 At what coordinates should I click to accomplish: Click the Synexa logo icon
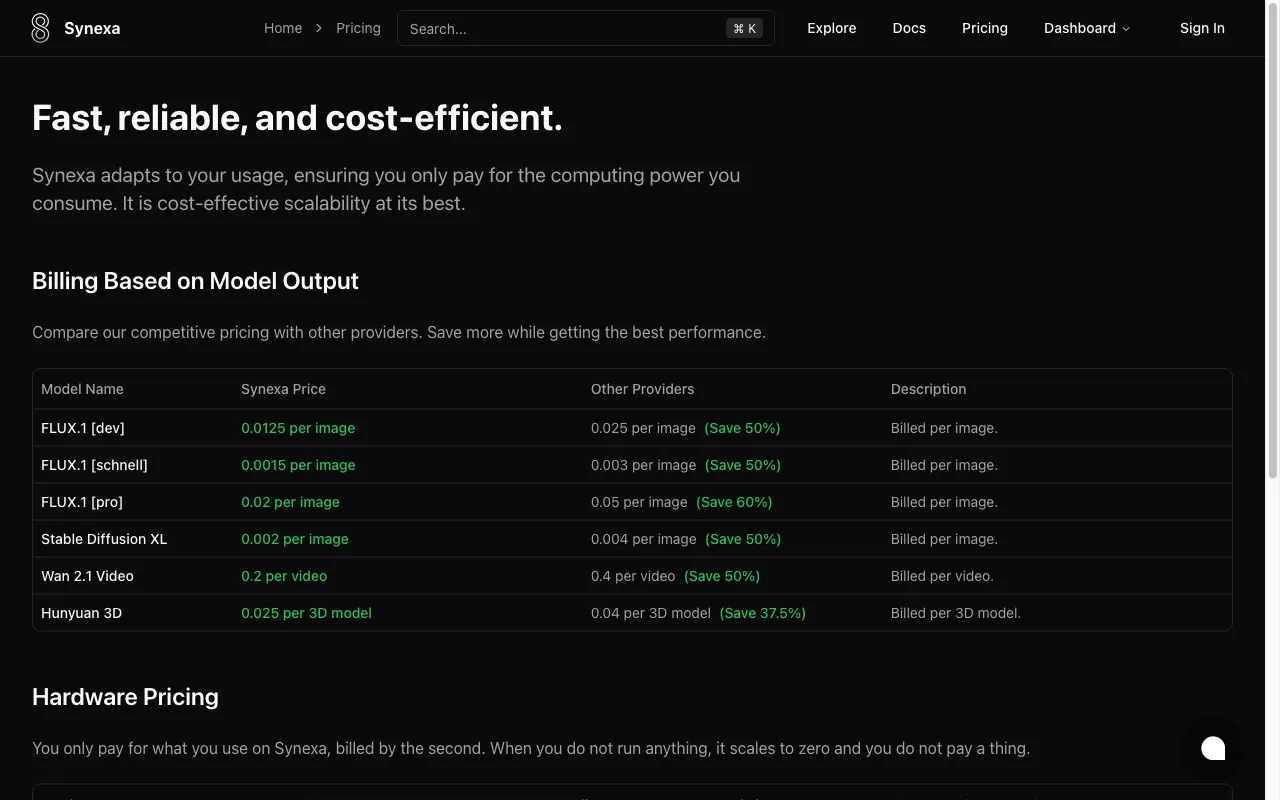pyautogui.click(x=40, y=28)
